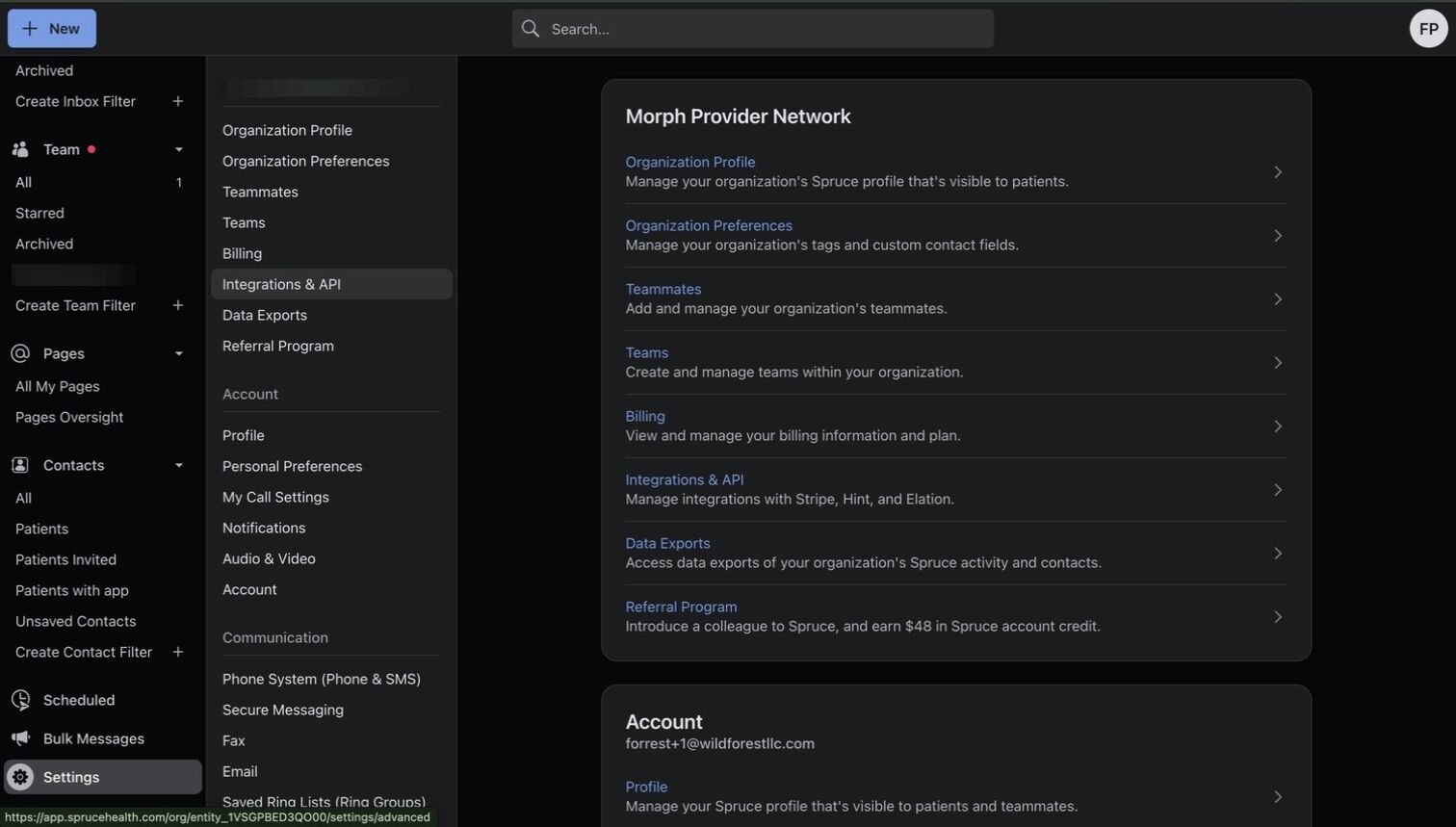Open Integrations & API row chevron

(x=1278, y=490)
